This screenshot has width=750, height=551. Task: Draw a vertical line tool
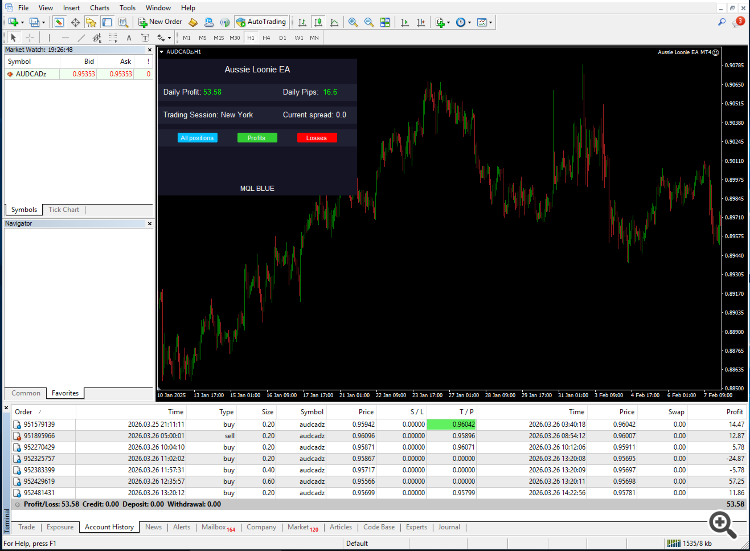click(49, 37)
